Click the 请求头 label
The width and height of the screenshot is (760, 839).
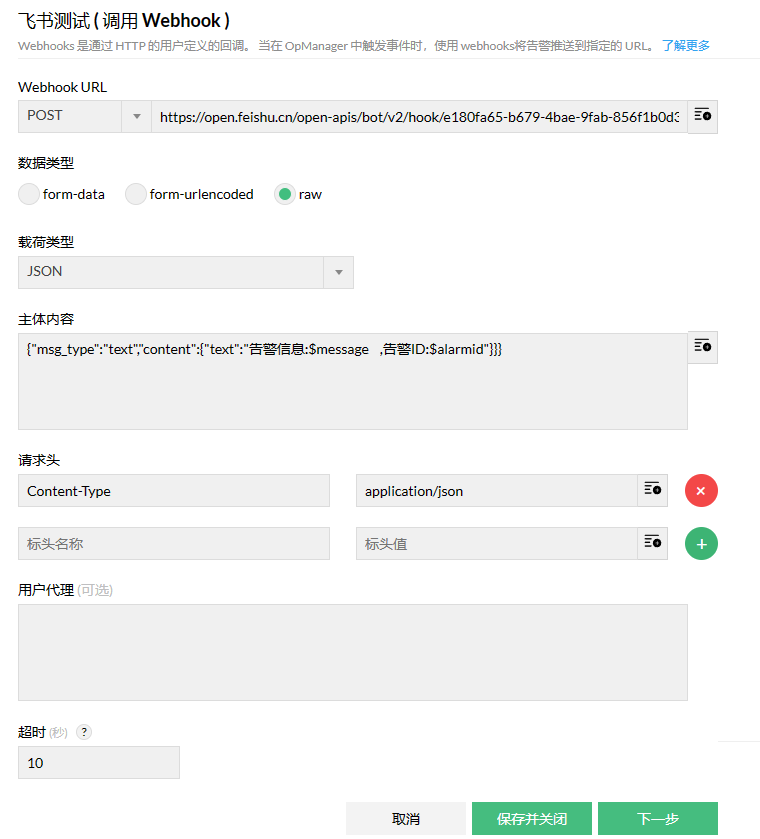(x=39, y=460)
